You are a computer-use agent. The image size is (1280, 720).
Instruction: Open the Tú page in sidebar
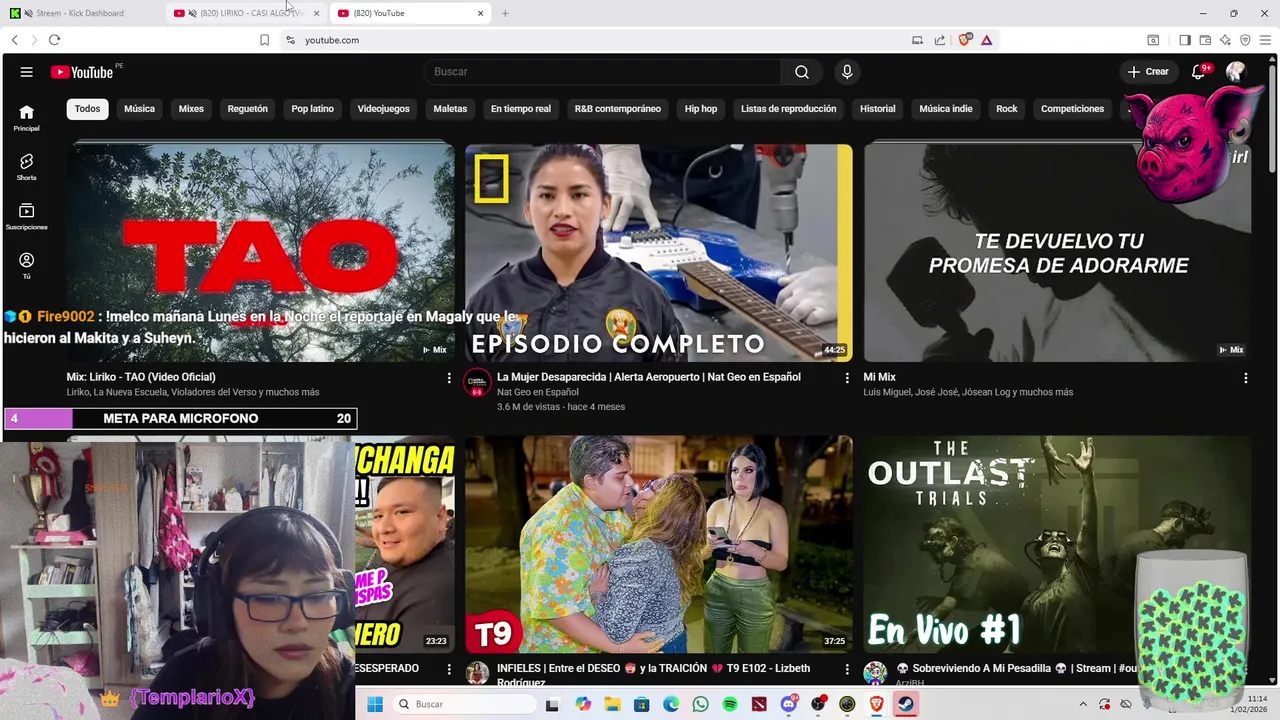(27, 265)
